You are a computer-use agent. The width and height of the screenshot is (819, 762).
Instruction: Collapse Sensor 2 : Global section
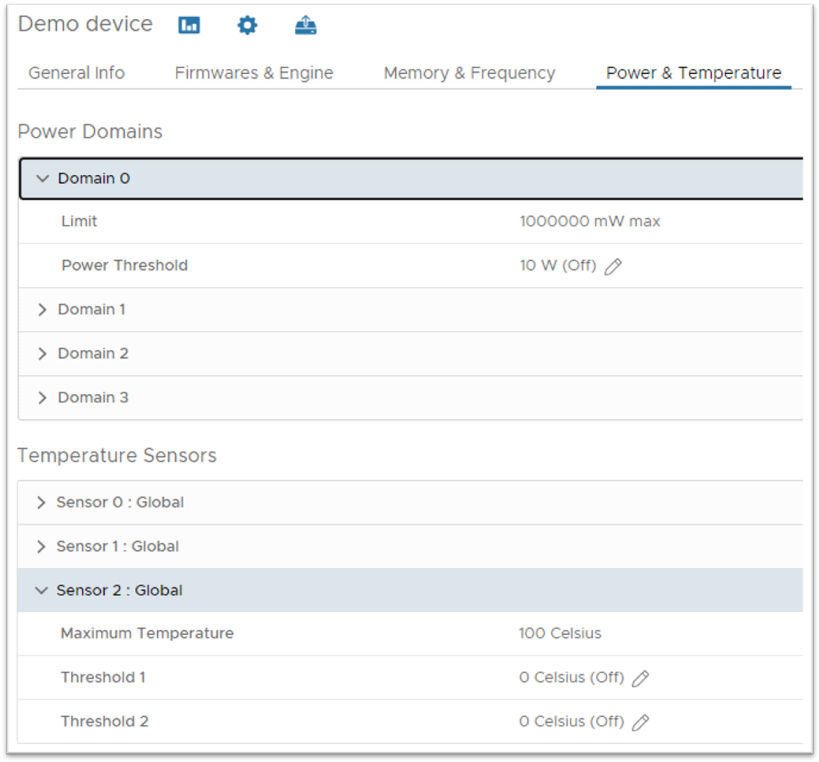41,591
